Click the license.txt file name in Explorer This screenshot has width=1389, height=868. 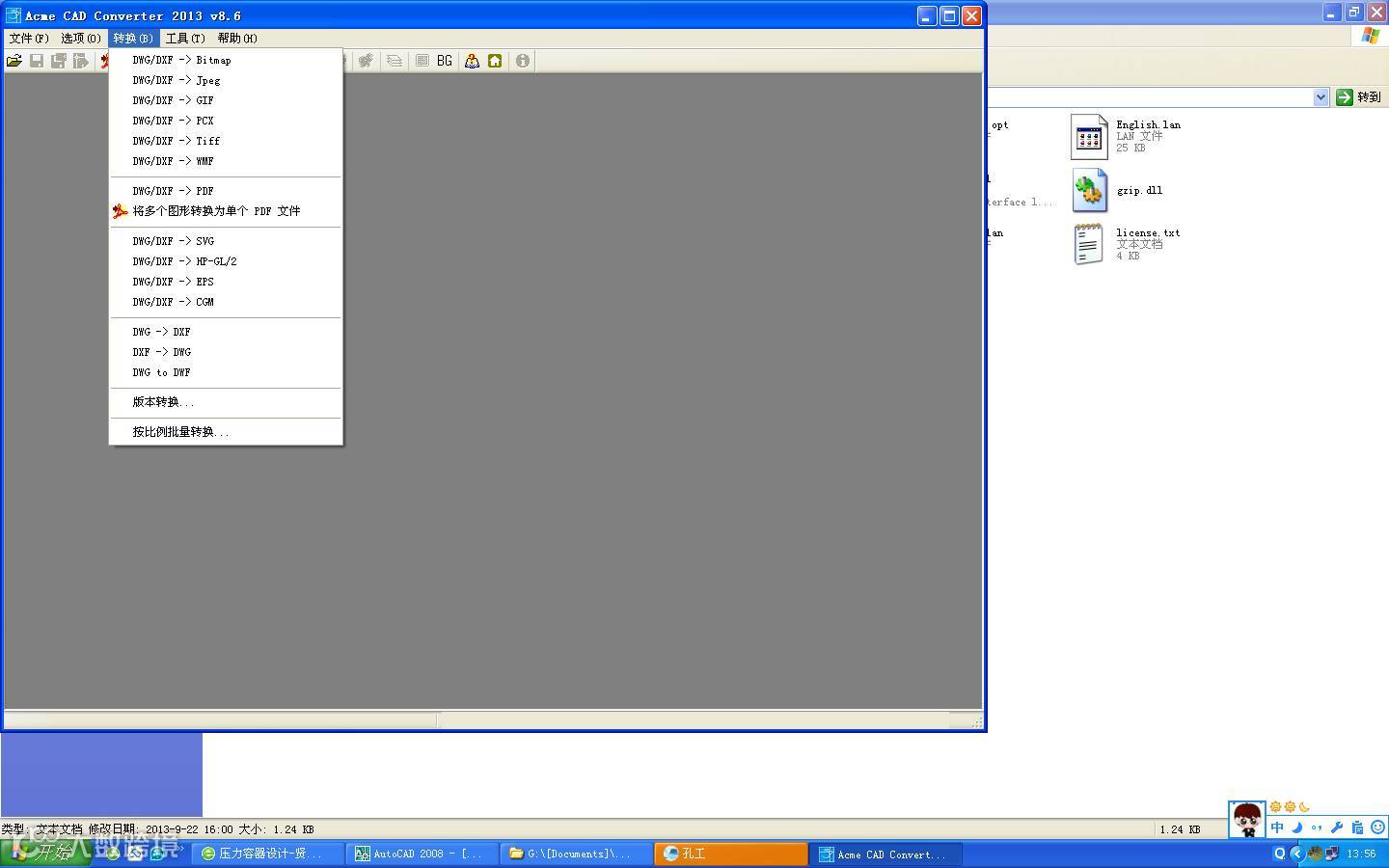(1148, 232)
